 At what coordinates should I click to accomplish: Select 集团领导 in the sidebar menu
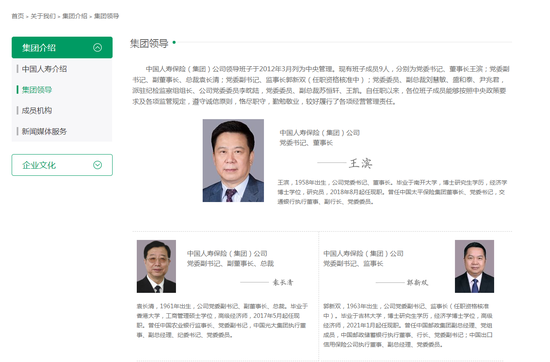(36, 90)
